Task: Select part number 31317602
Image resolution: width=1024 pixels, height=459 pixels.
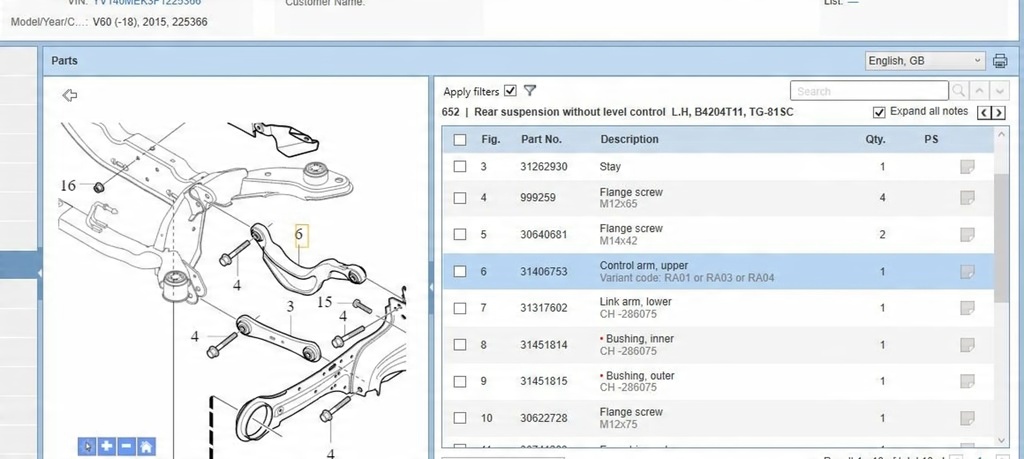Action: pos(543,308)
